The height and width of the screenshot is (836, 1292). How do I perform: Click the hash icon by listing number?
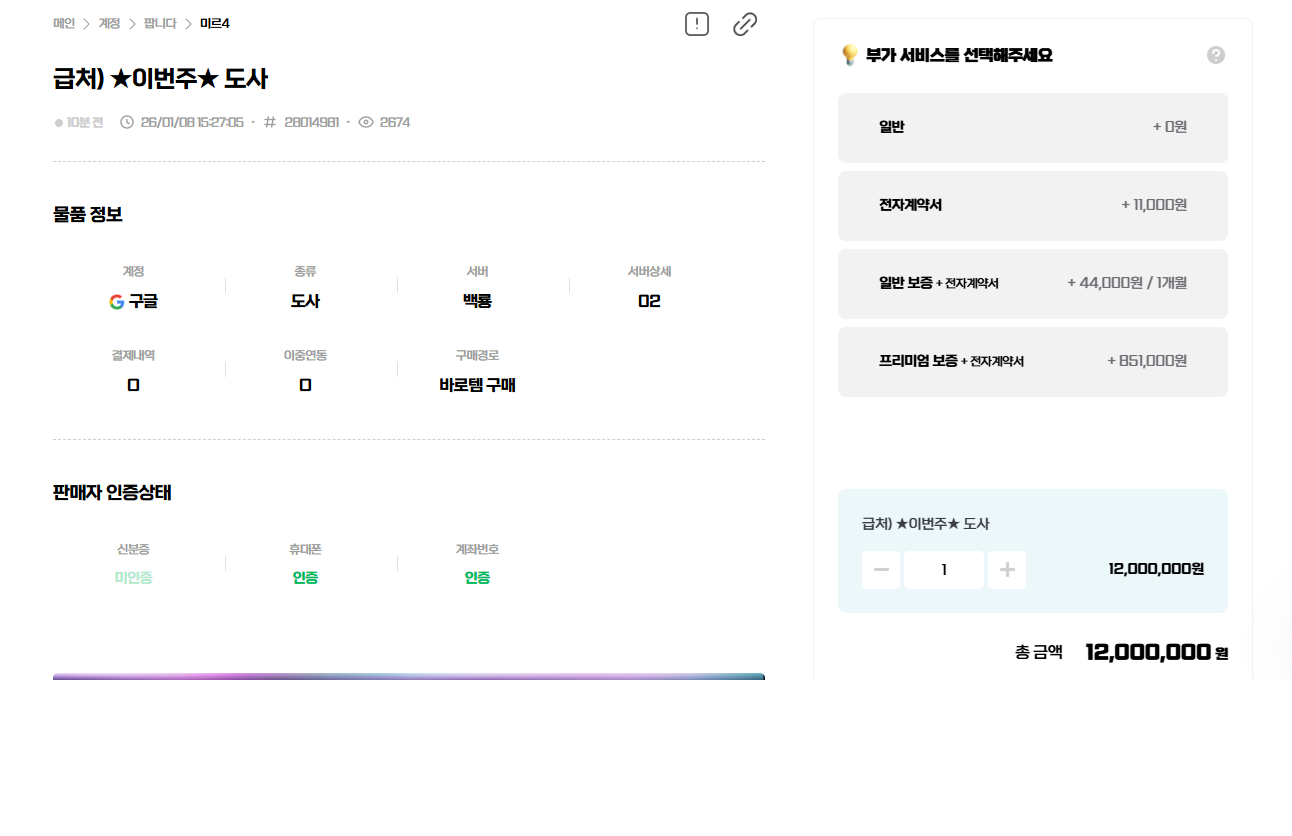click(x=270, y=122)
